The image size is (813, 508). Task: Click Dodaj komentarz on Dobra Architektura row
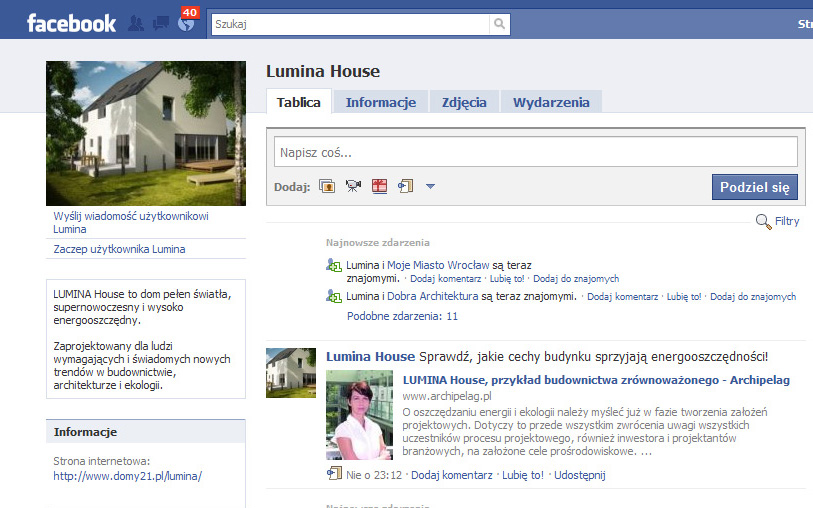coord(622,297)
